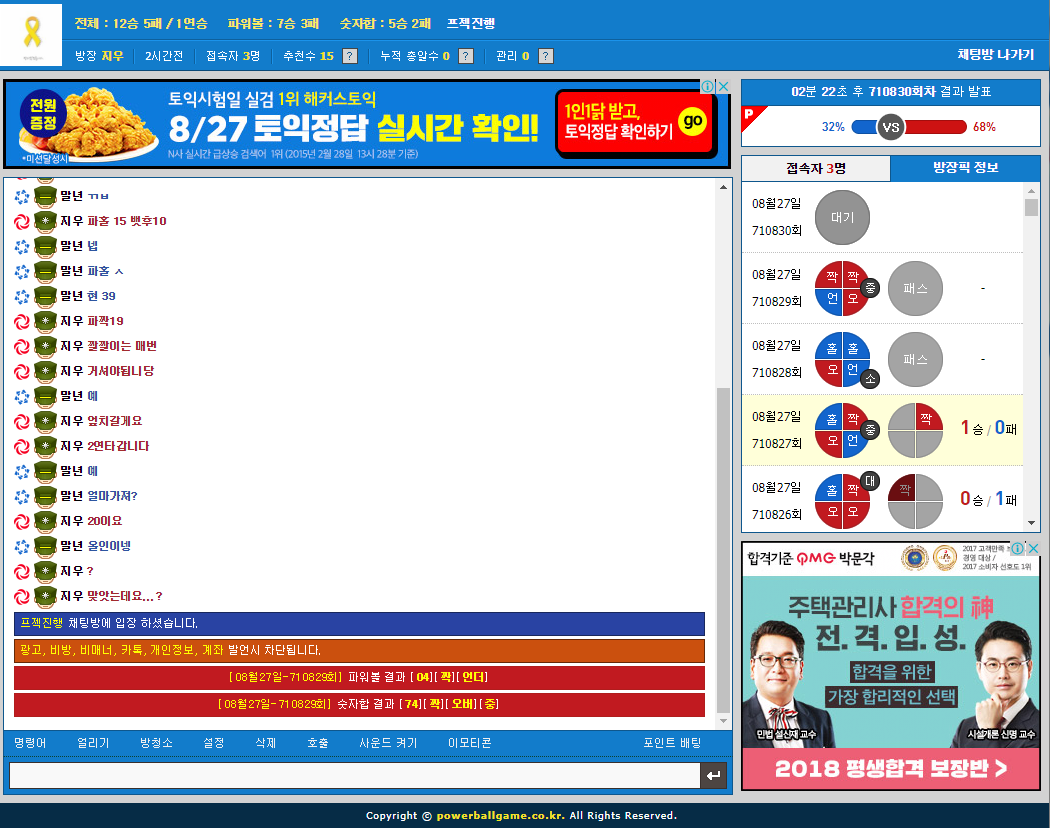The height and width of the screenshot is (828, 1050).
Task: Click the chat scroll down arrow
Action: click(x=723, y=721)
